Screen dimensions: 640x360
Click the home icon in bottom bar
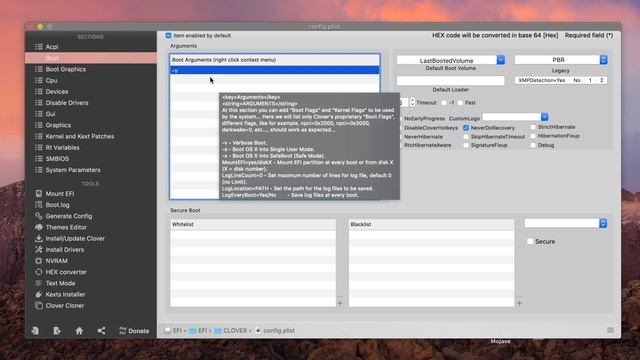coord(79,331)
